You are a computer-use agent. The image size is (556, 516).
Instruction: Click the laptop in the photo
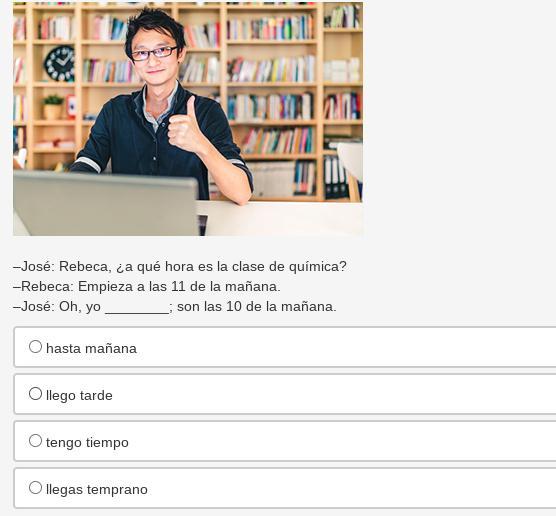106,203
